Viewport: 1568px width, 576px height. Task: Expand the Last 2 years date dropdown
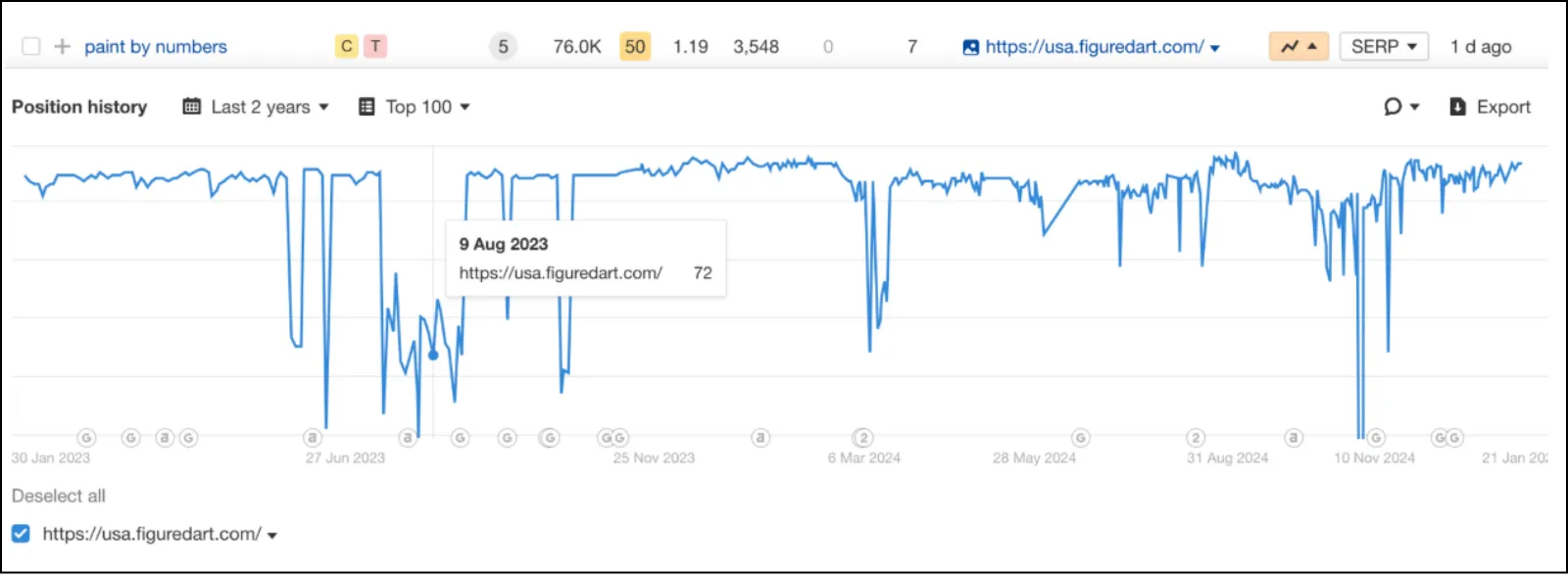click(x=256, y=107)
